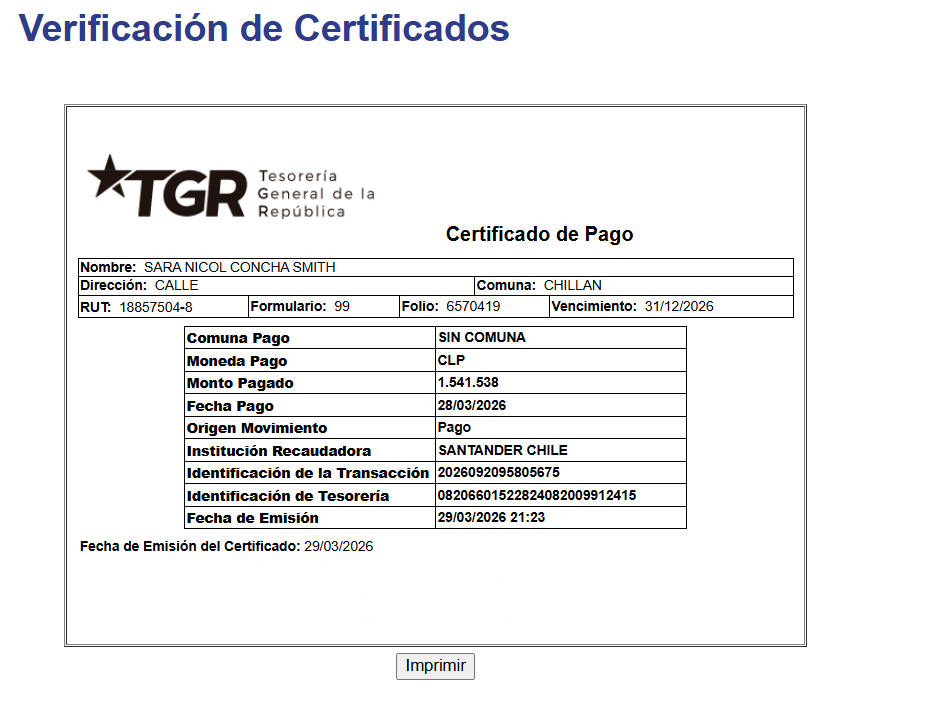
Task: Click the 'Monto Pagado' label
Action: pyautogui.click(x=240, y=383)
